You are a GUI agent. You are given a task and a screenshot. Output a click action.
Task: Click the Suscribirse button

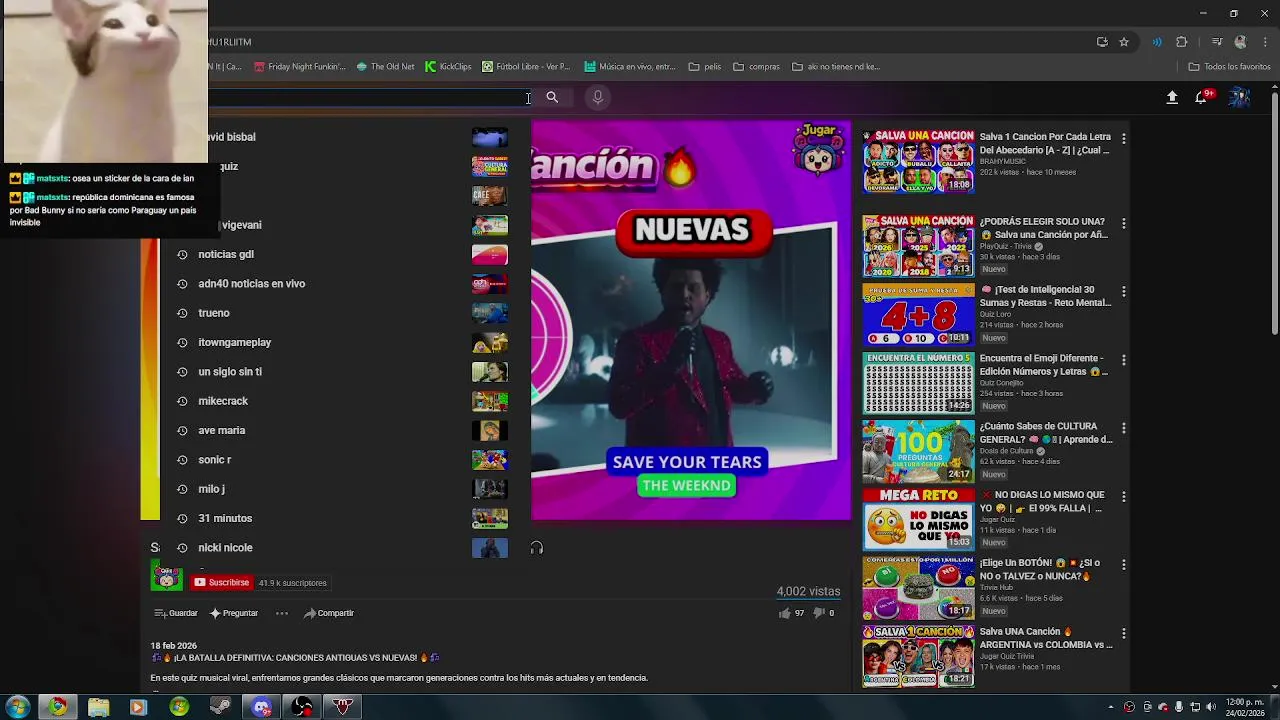(x=221, y=582)
